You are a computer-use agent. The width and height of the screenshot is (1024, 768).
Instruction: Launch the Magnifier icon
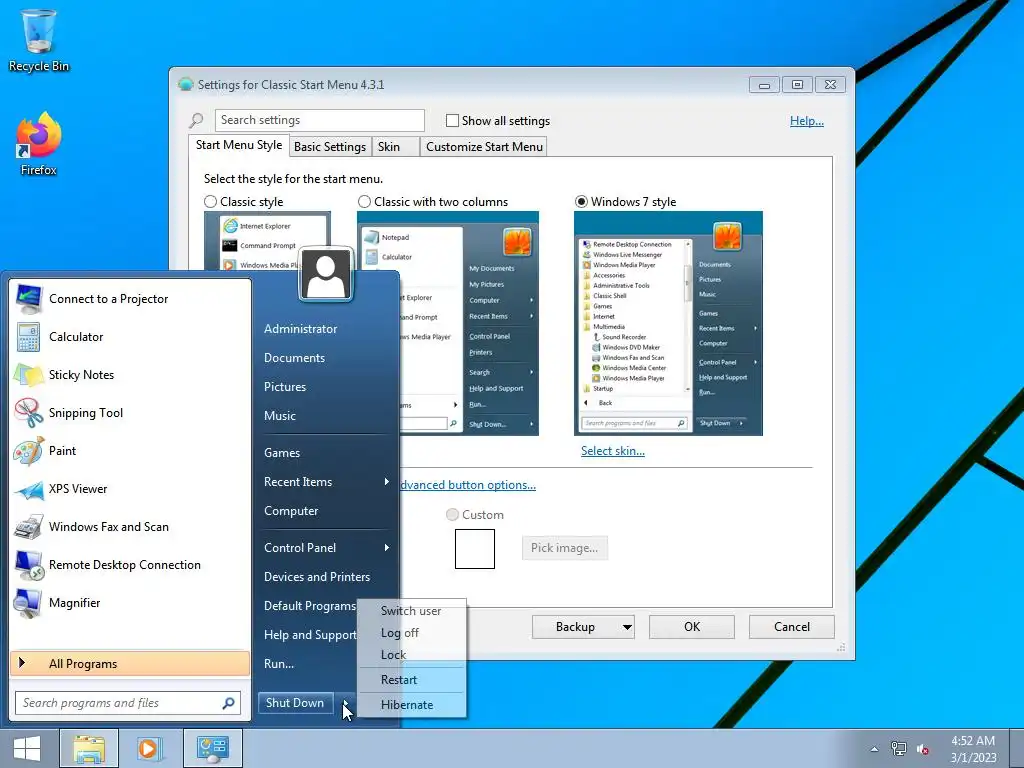(x=29, y=603)
